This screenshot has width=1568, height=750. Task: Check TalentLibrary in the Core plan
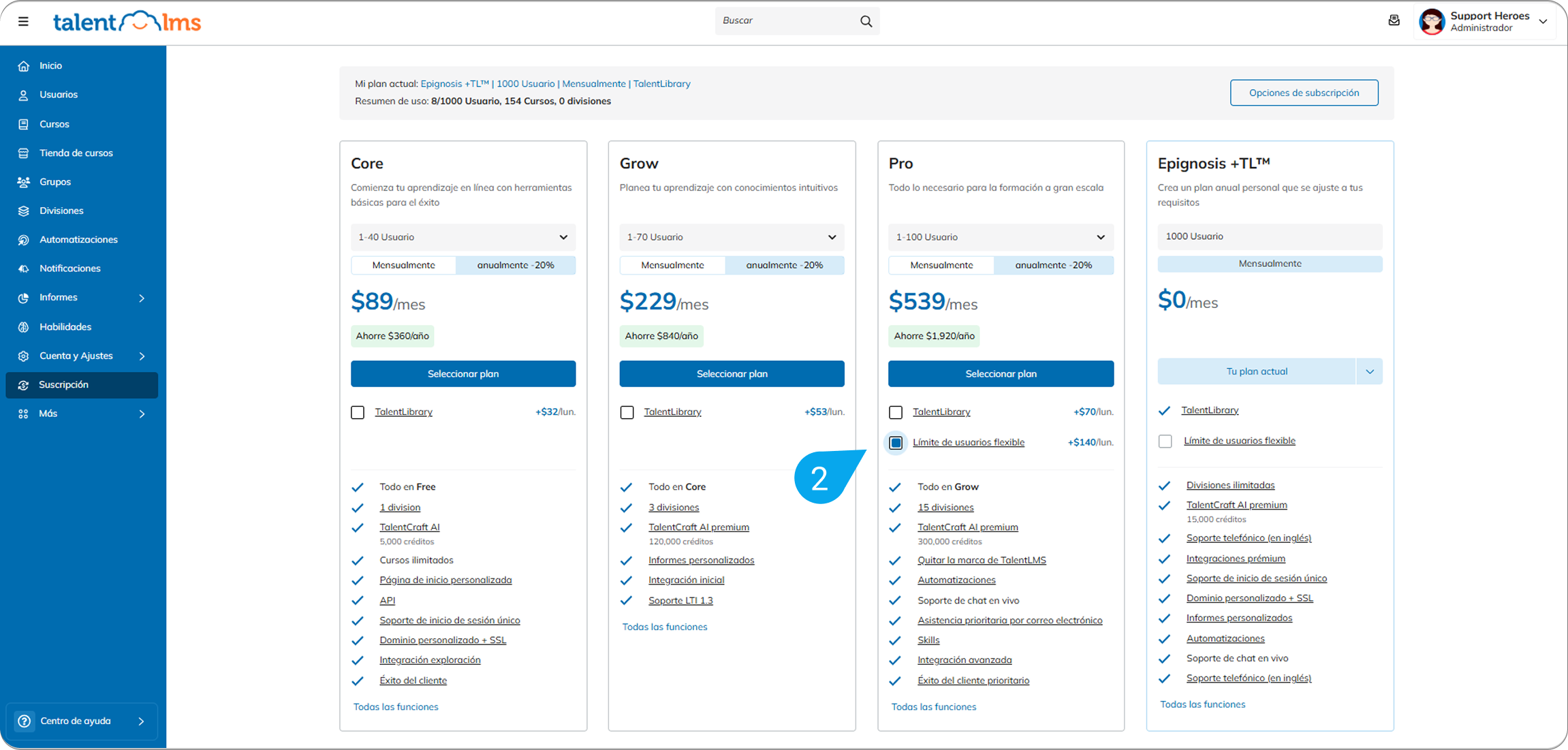[358, 412]
